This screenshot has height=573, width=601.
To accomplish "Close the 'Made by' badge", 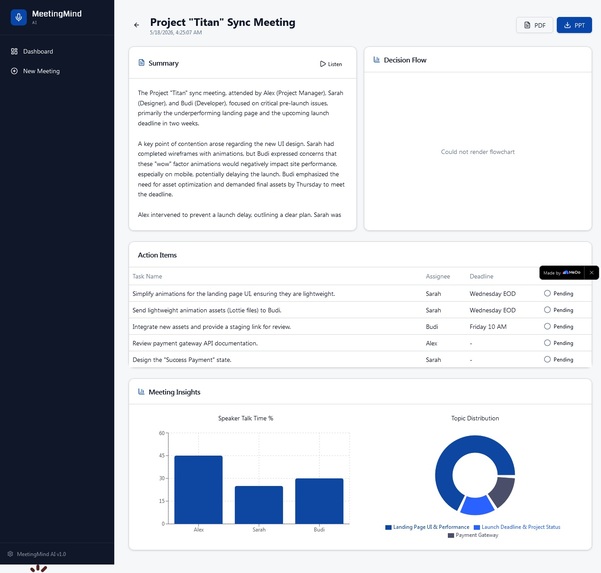I will 591,273.
